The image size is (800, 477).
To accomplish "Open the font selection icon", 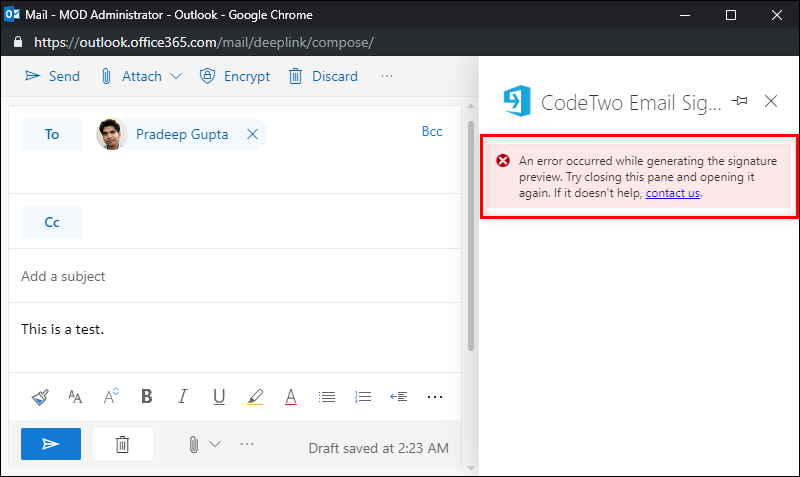I will [x=75, y=397].
